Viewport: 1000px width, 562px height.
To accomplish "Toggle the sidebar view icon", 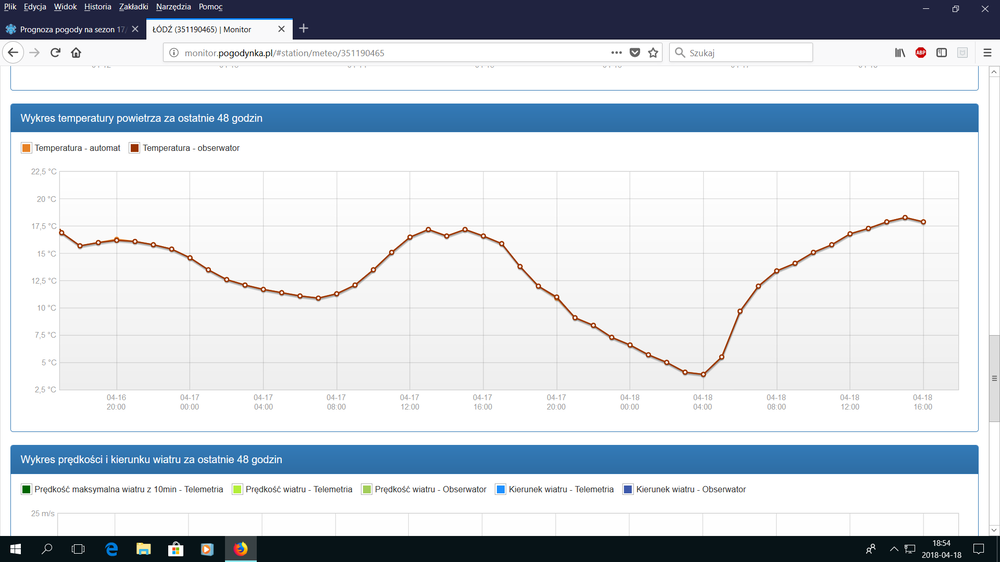I will (x=941, y=53).
